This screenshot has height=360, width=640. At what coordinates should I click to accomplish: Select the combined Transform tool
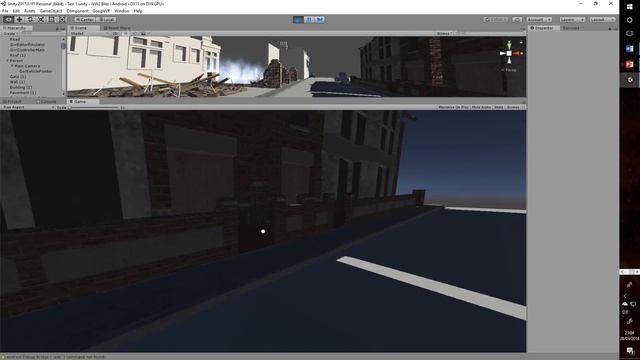(62, 19)
